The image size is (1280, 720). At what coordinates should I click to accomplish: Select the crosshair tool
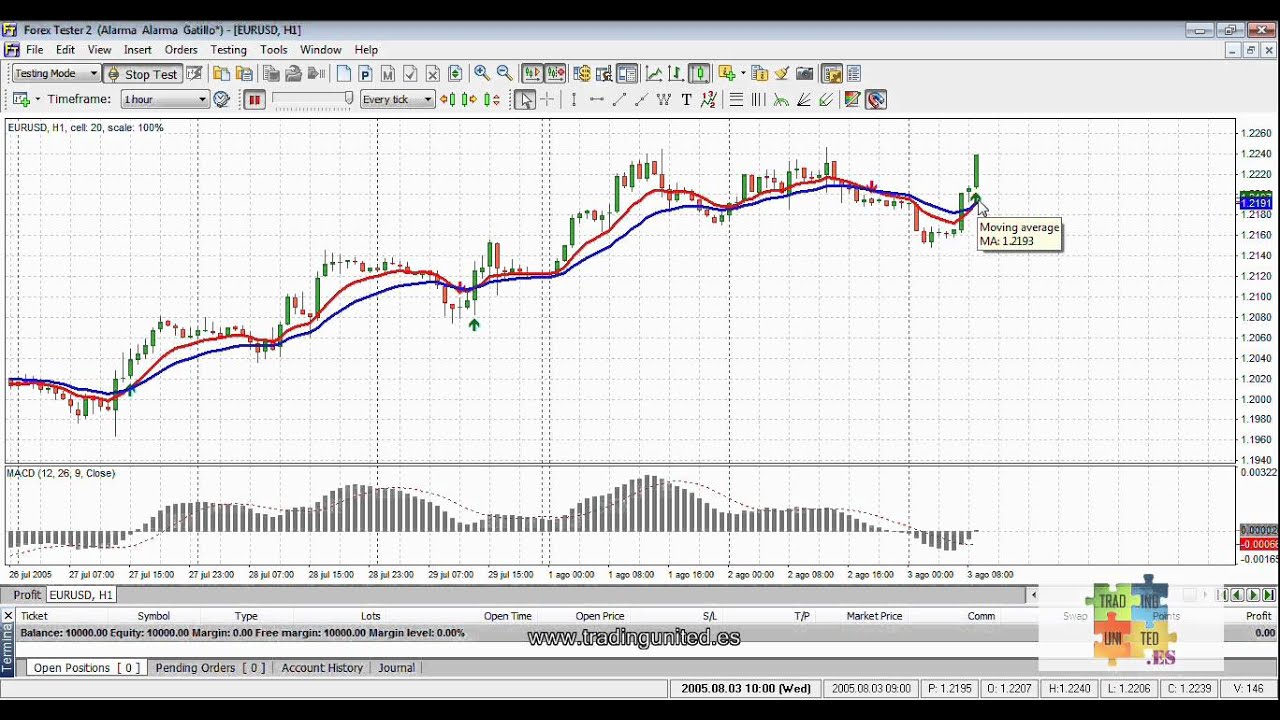(547, 99)
